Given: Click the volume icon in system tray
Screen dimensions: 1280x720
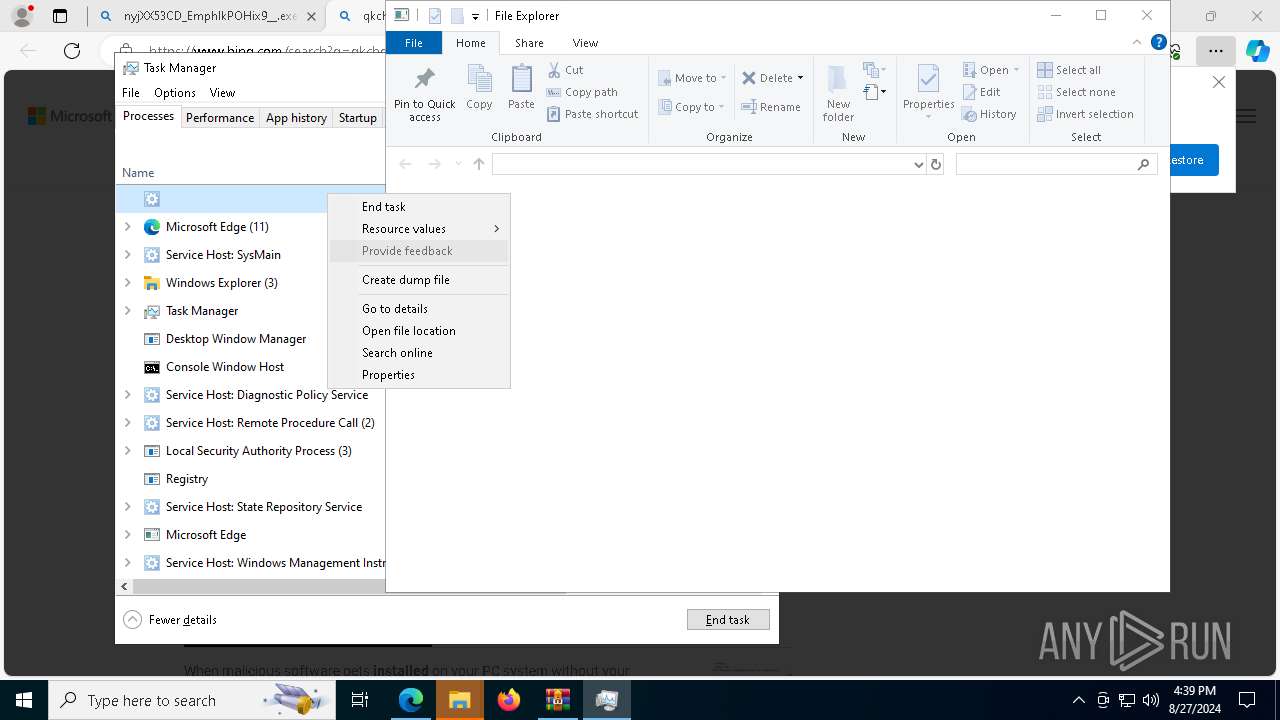Looking at the screenshot, I should tap(1151, 700).
